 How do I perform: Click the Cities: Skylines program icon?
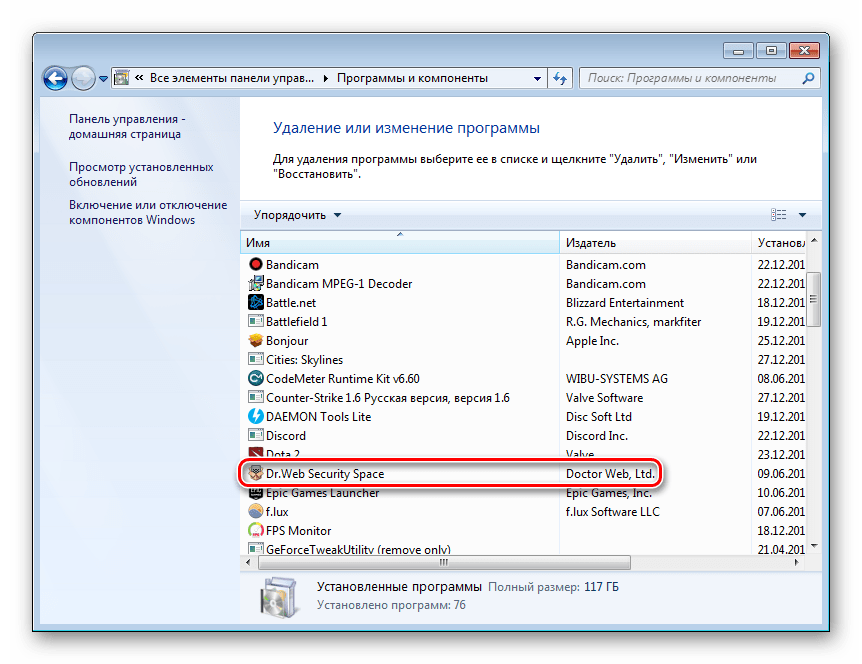256,359
